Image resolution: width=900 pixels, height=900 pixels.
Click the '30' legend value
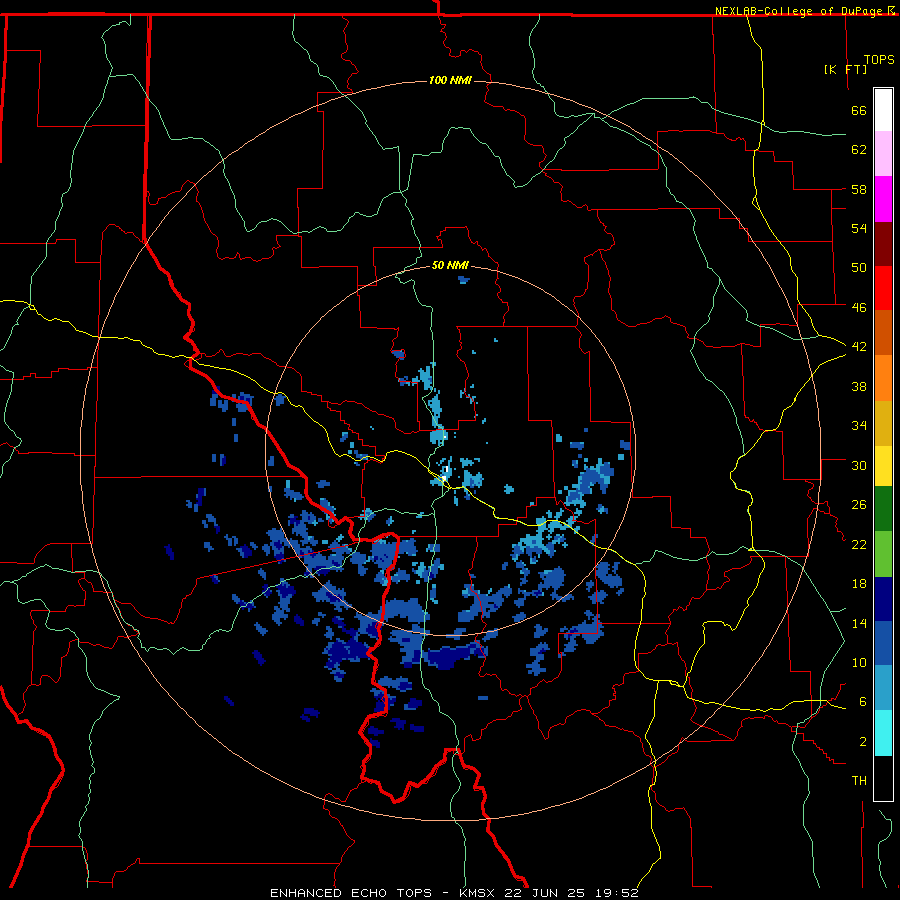[859, 465]
